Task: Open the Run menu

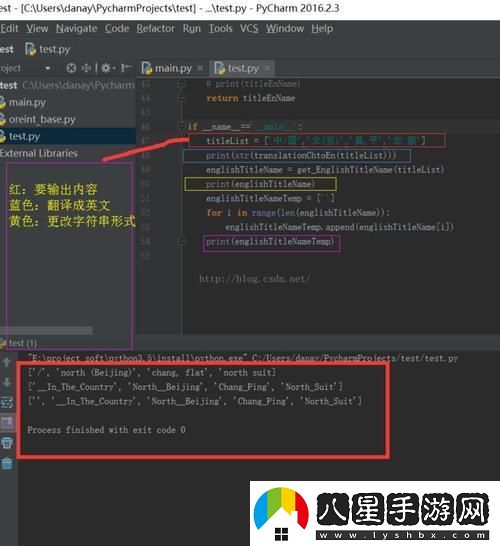Action: click(192, 28)
